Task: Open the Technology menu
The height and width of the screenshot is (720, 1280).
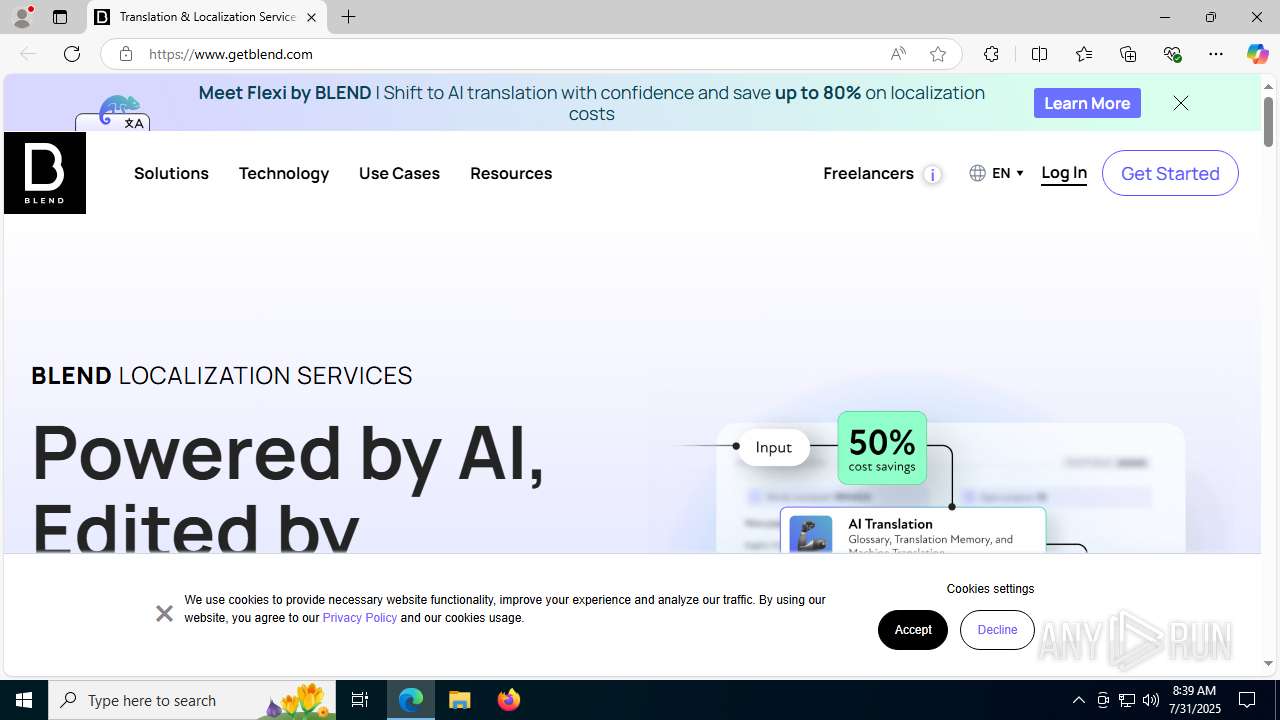Action: [x=284, y=173]
